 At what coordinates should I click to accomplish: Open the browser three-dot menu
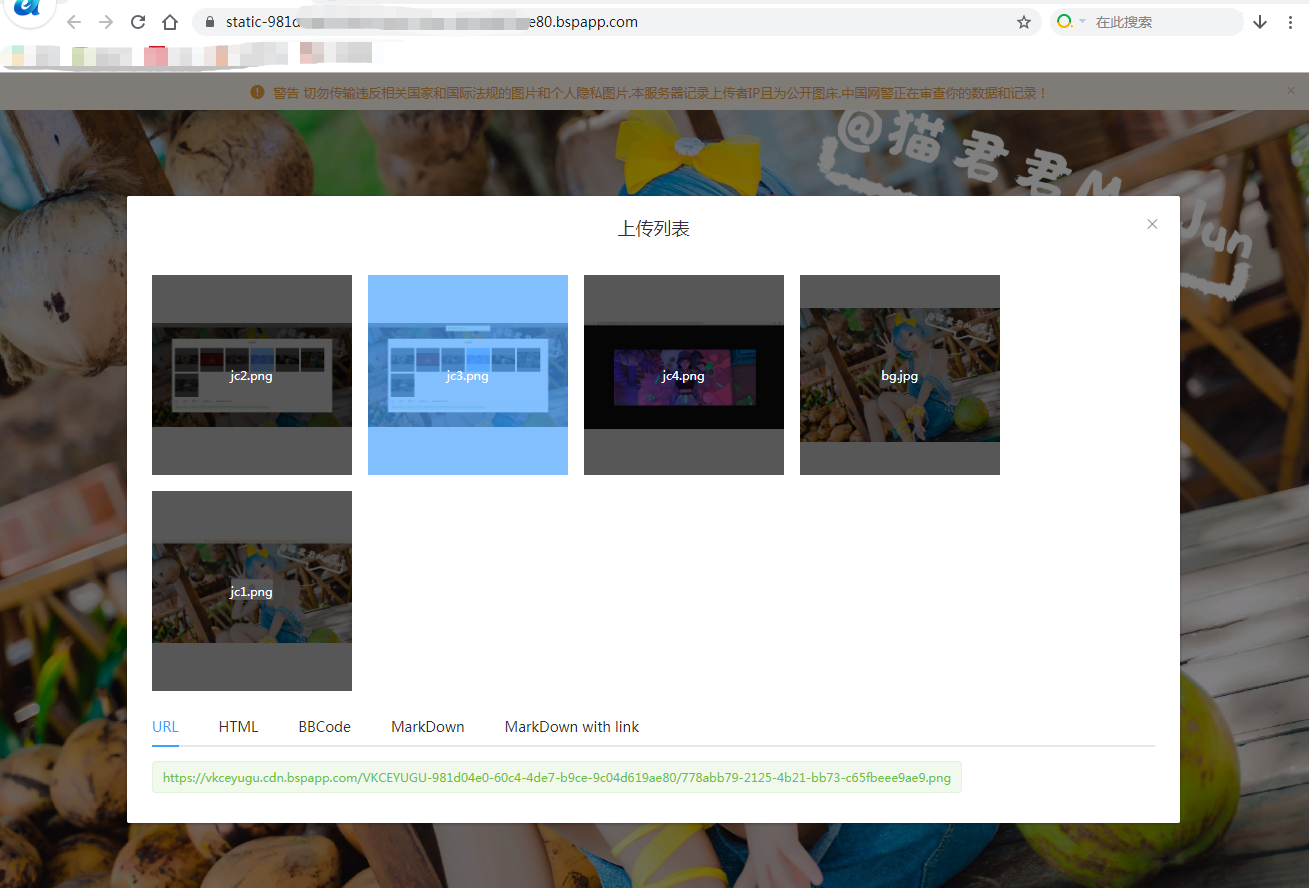1290,22
